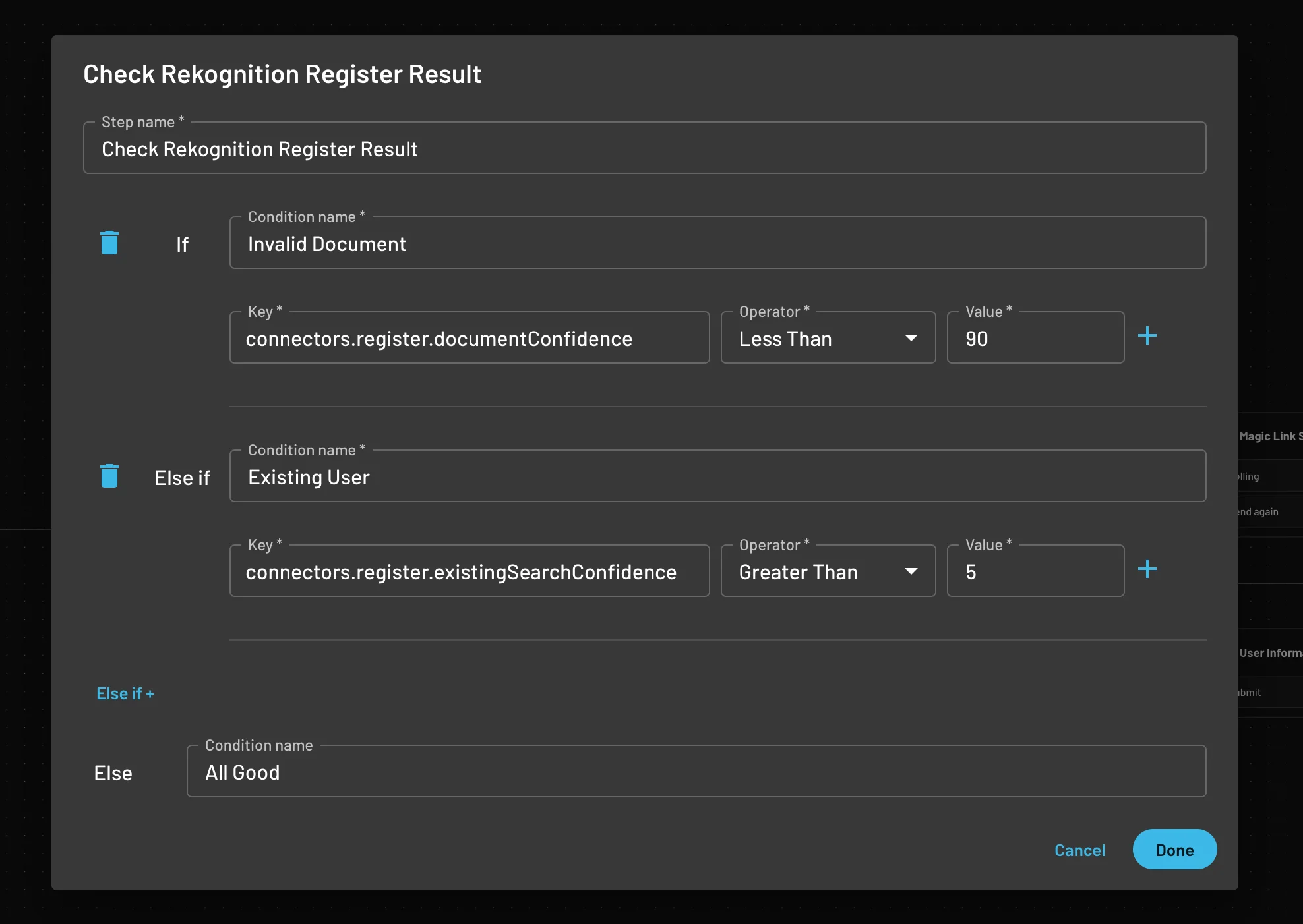Image resolution: width=1303 pixels, height=924 pixels.
Task: Change the Value 5 field
Action: click(x=1035, y=571)
